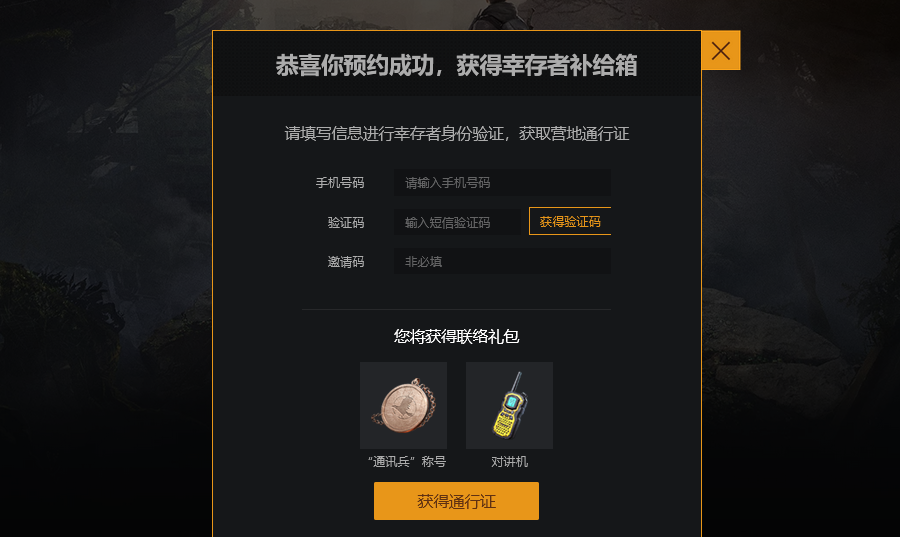Select the 邀请码 optional input field
Viewport: 900px width, 537px height.
[x=502, y=261]
